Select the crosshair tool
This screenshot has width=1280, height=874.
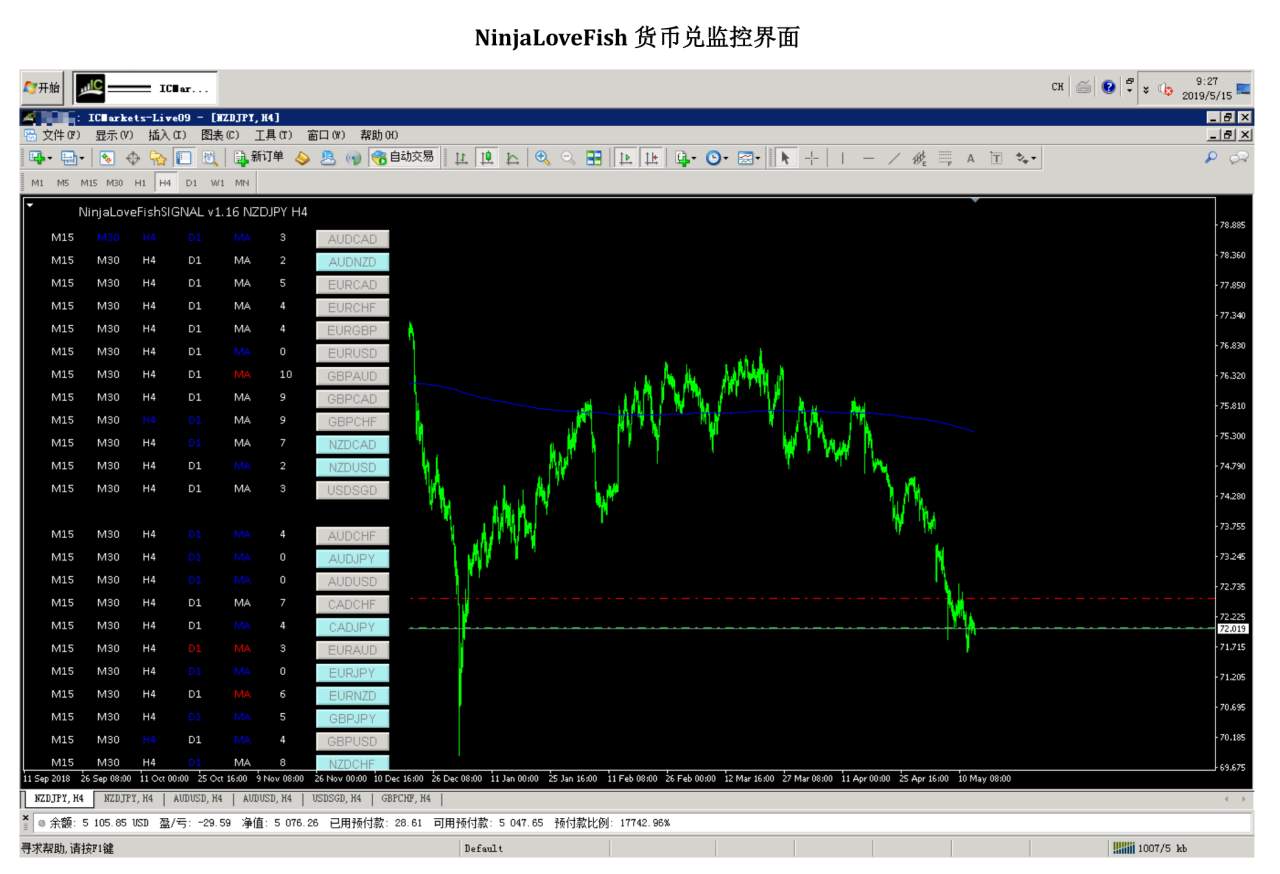pos(812,158)
